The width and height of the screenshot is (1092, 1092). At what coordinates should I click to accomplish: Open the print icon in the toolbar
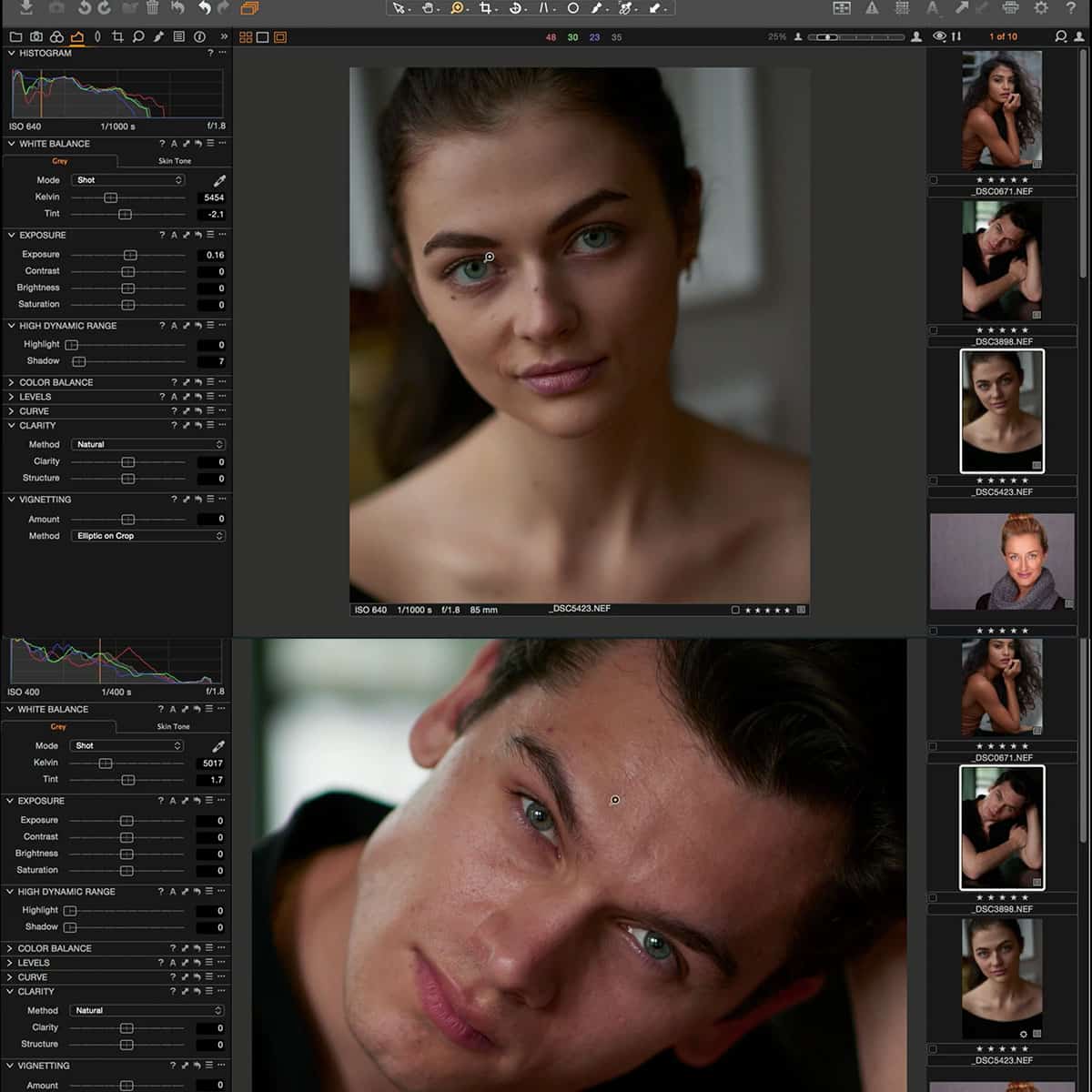tap(1012, 9)
